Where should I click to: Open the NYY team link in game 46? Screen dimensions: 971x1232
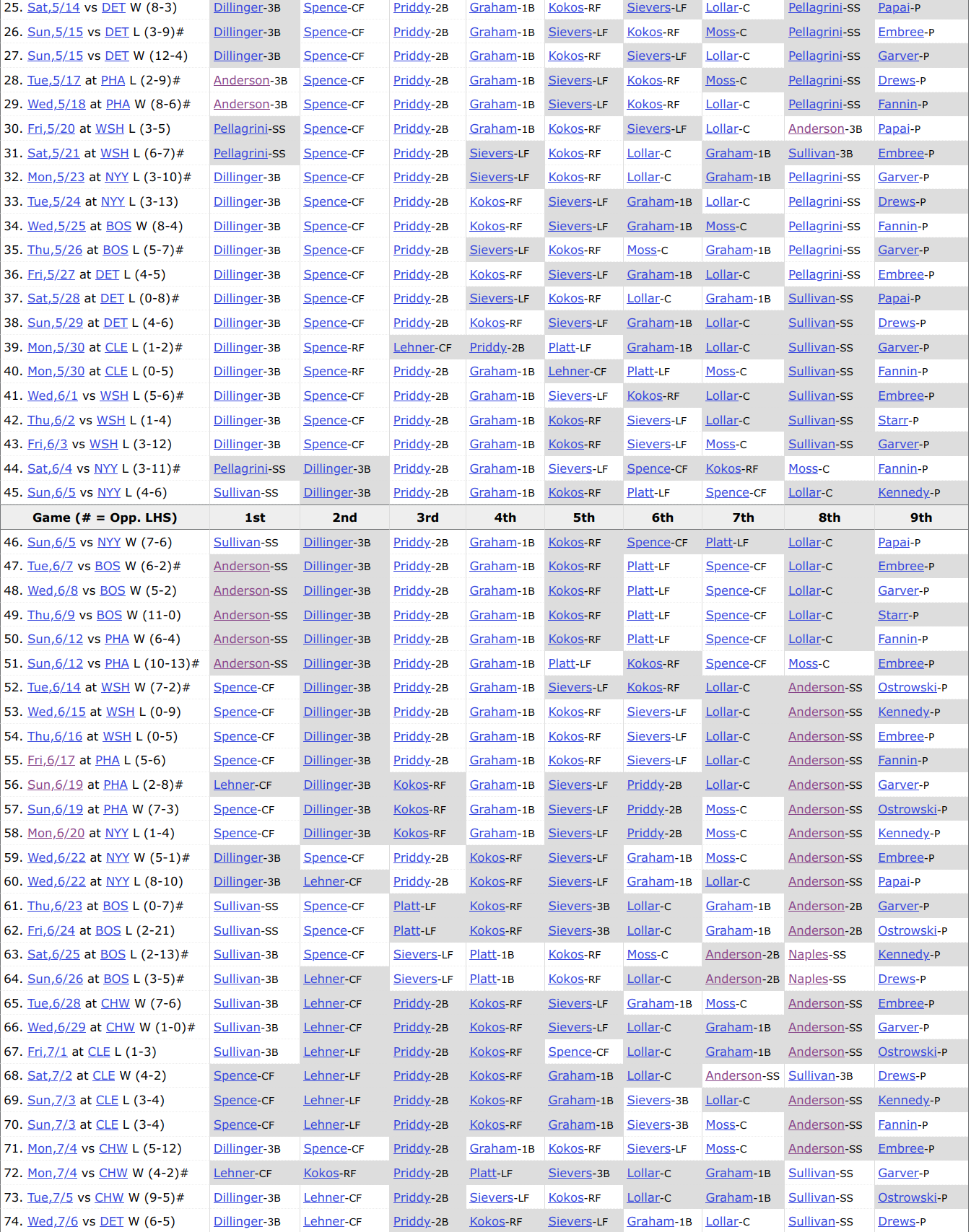tap(109, 543)
